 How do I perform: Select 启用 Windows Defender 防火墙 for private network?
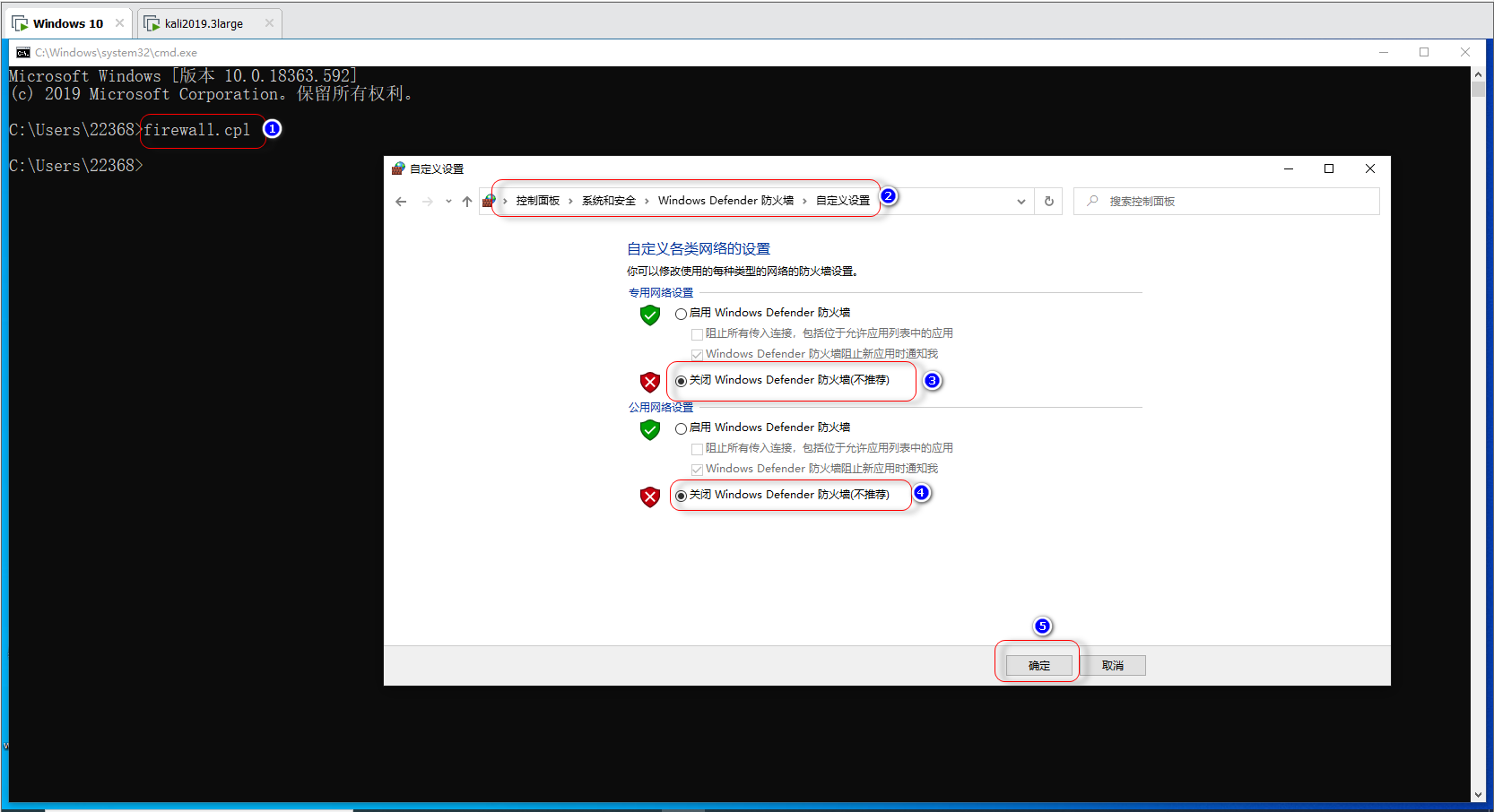tap(681, 313)
